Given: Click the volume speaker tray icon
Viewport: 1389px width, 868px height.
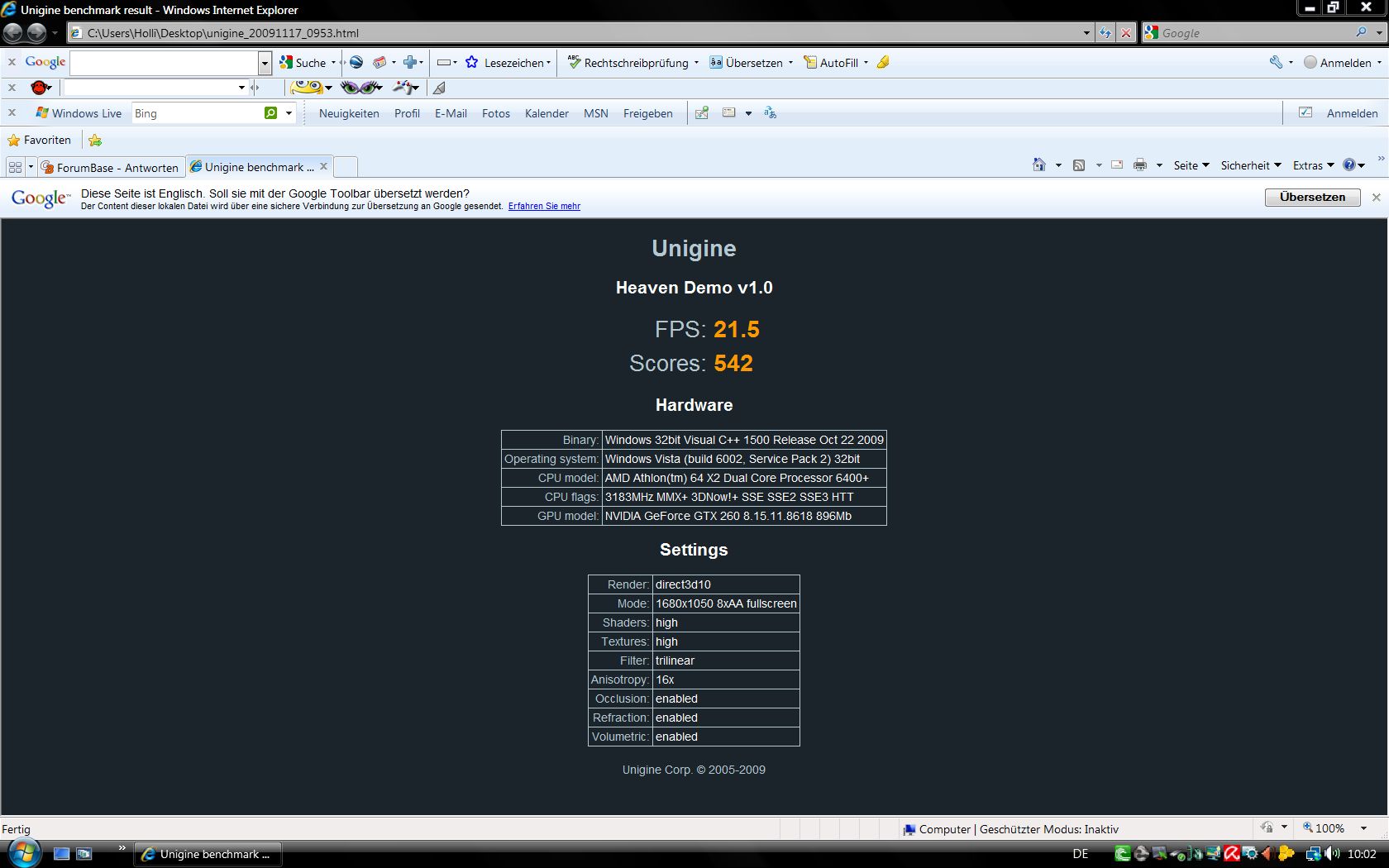Looking at the screenshot, I should (1331, 853).
